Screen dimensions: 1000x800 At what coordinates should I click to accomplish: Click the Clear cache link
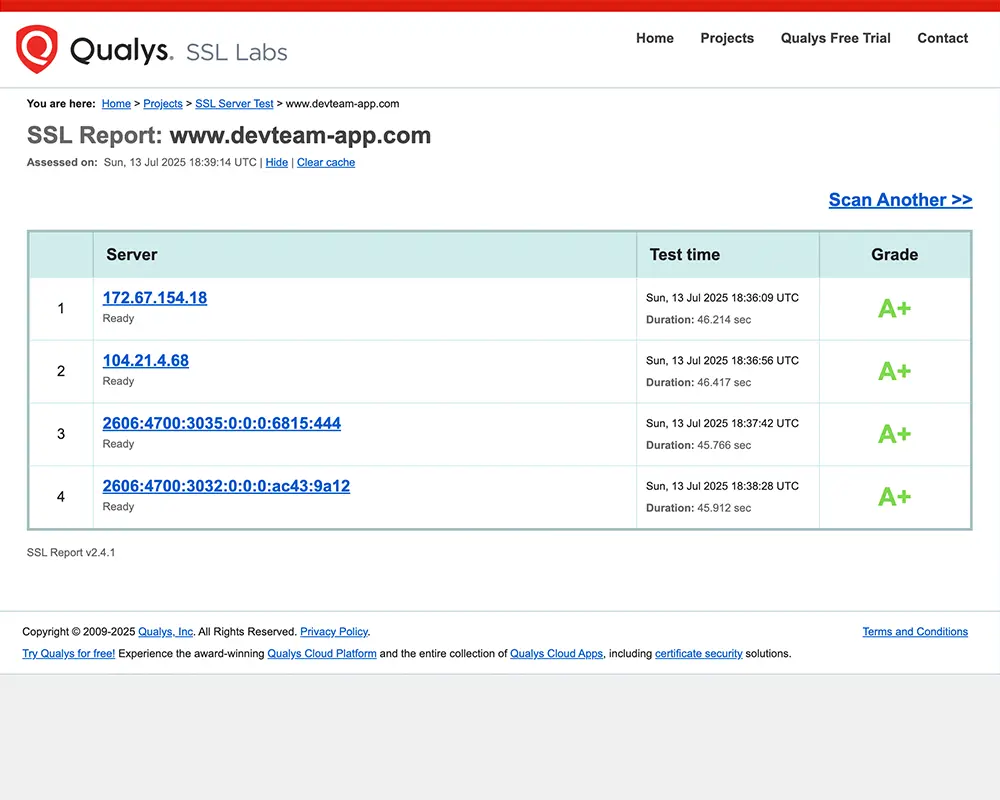pyautogui.click(x=326, y=162)
